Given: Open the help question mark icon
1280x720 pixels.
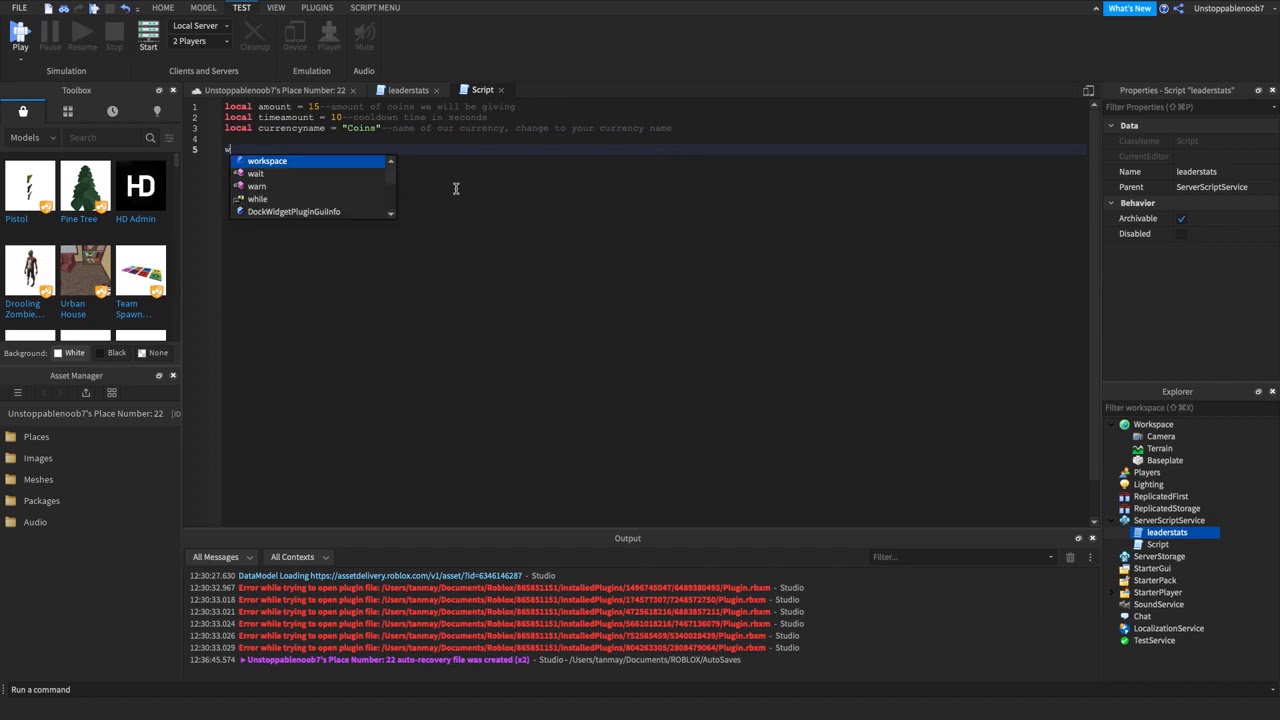Looking at the screenshot, I should [1163, 8].
